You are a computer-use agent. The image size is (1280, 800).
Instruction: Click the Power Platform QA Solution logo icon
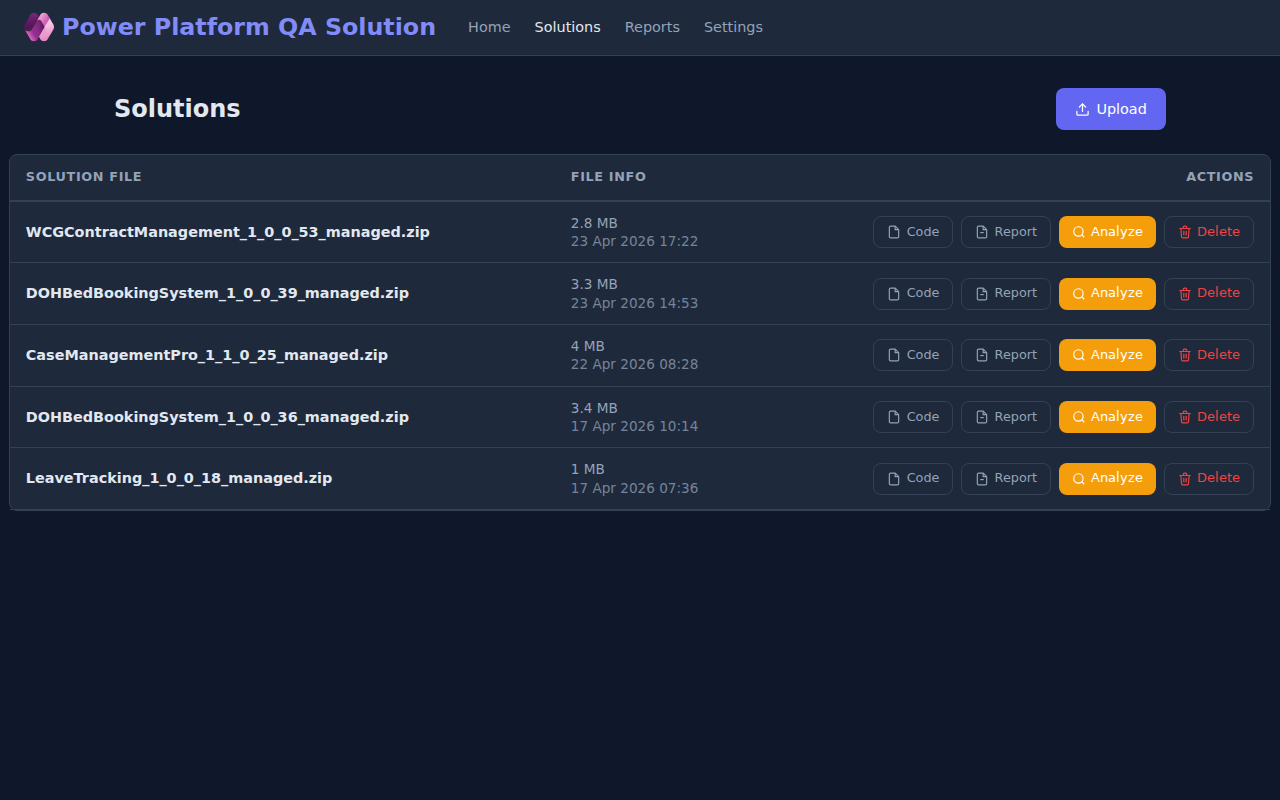tap(39, 26)
